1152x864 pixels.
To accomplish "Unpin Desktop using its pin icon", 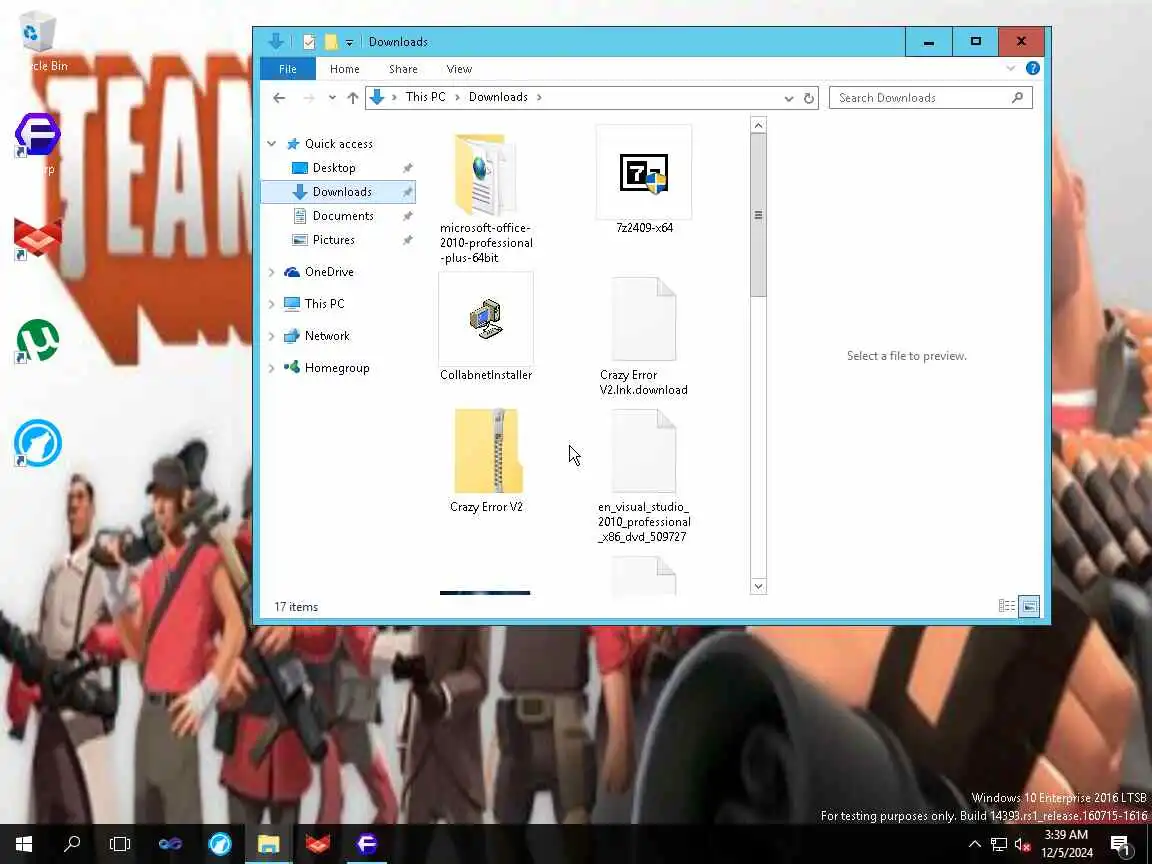I will point(408,168).
